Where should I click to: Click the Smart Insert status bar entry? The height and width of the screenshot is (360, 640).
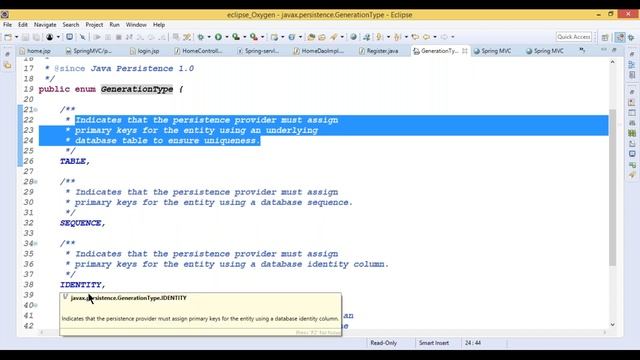(x=433, y=343)
